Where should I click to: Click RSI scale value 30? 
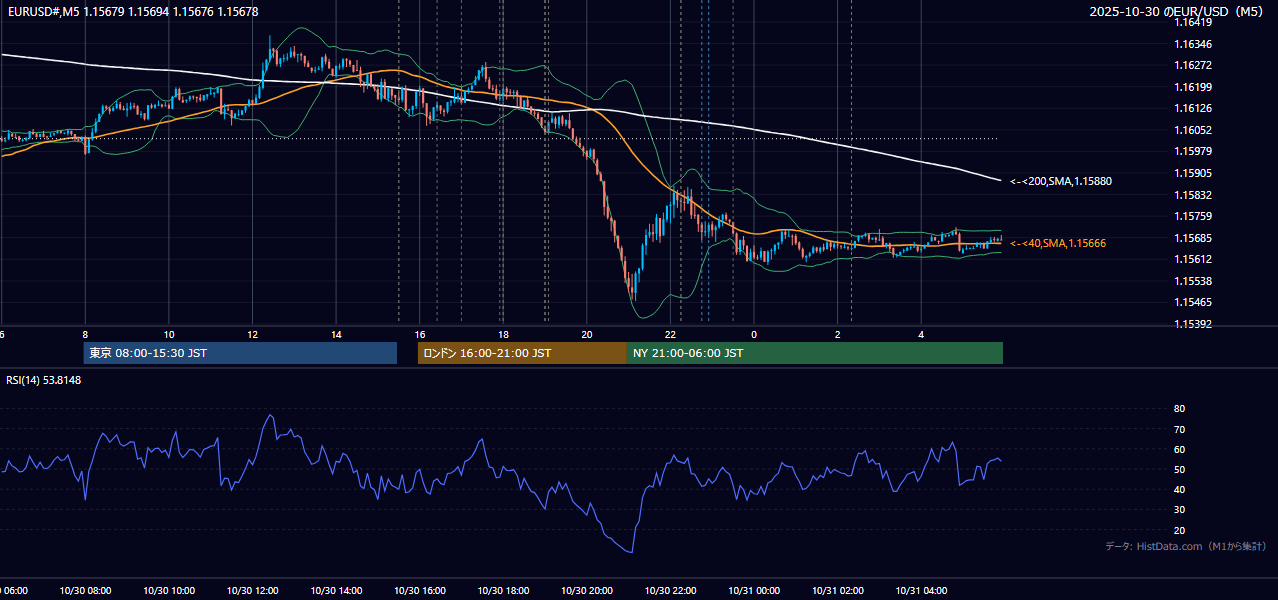pos(1179,510)
